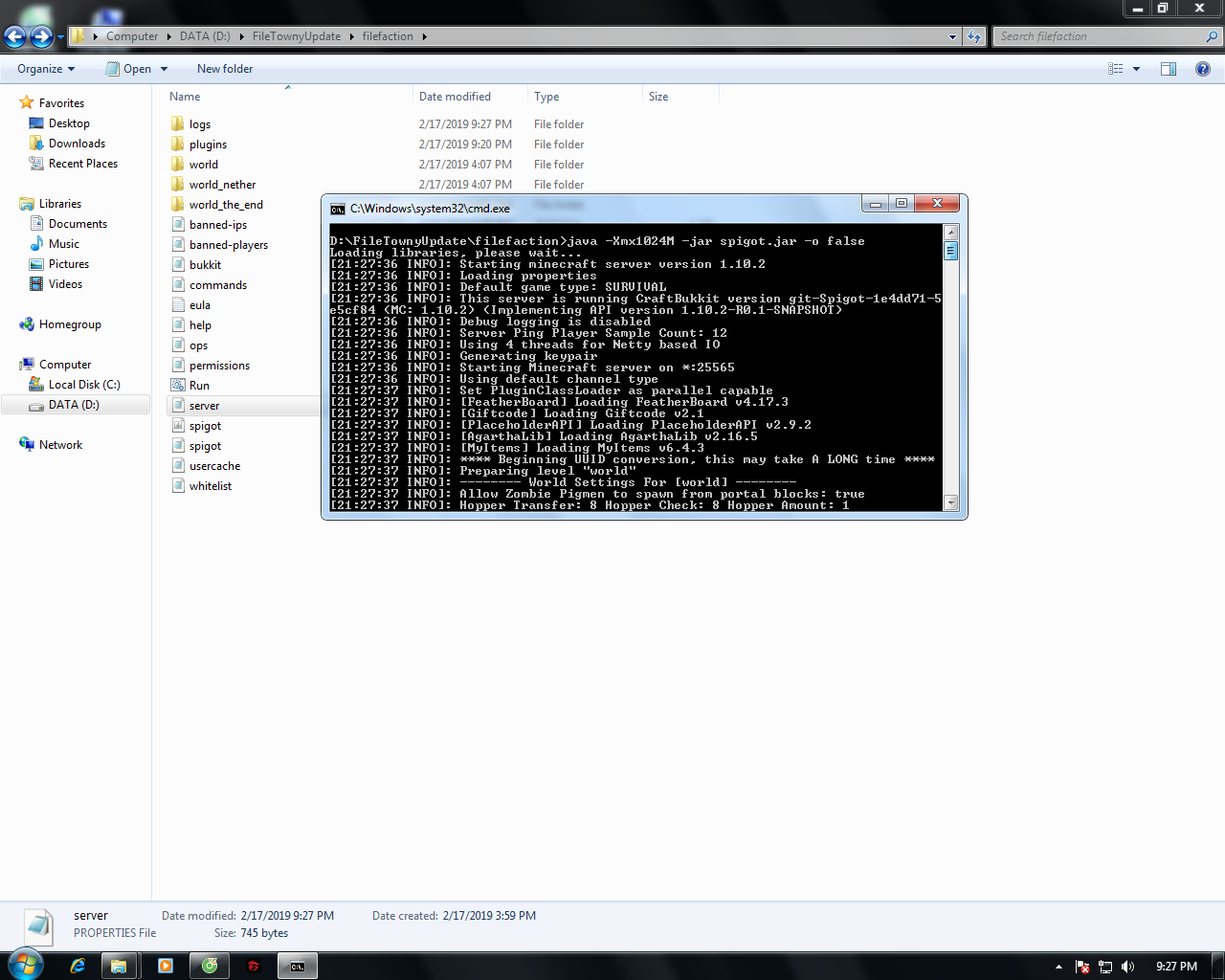1225x980 pixels.
Task: Click the Windows Start orb
Action: point(25,964)
